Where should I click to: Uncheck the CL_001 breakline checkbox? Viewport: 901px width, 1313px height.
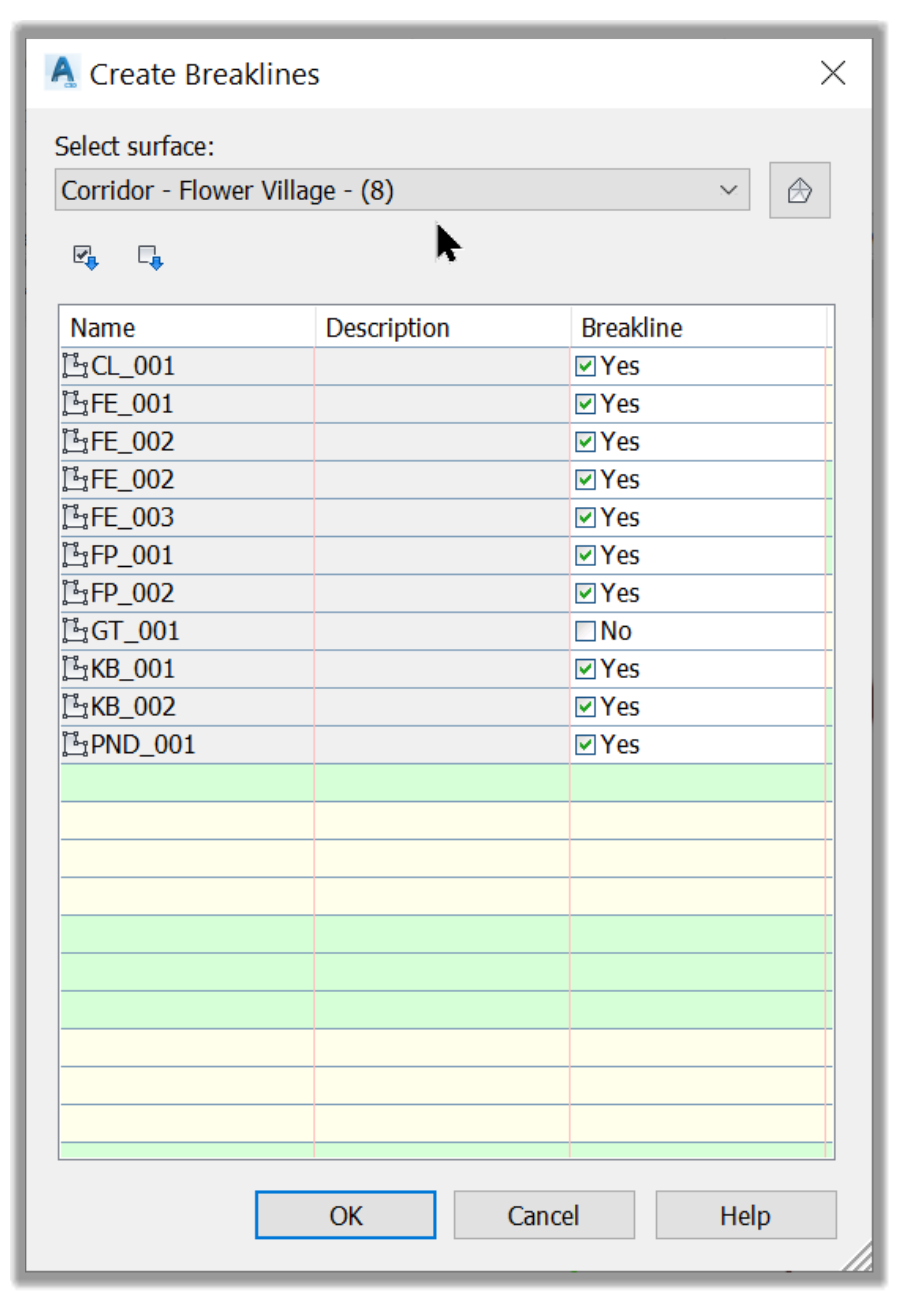586,366
